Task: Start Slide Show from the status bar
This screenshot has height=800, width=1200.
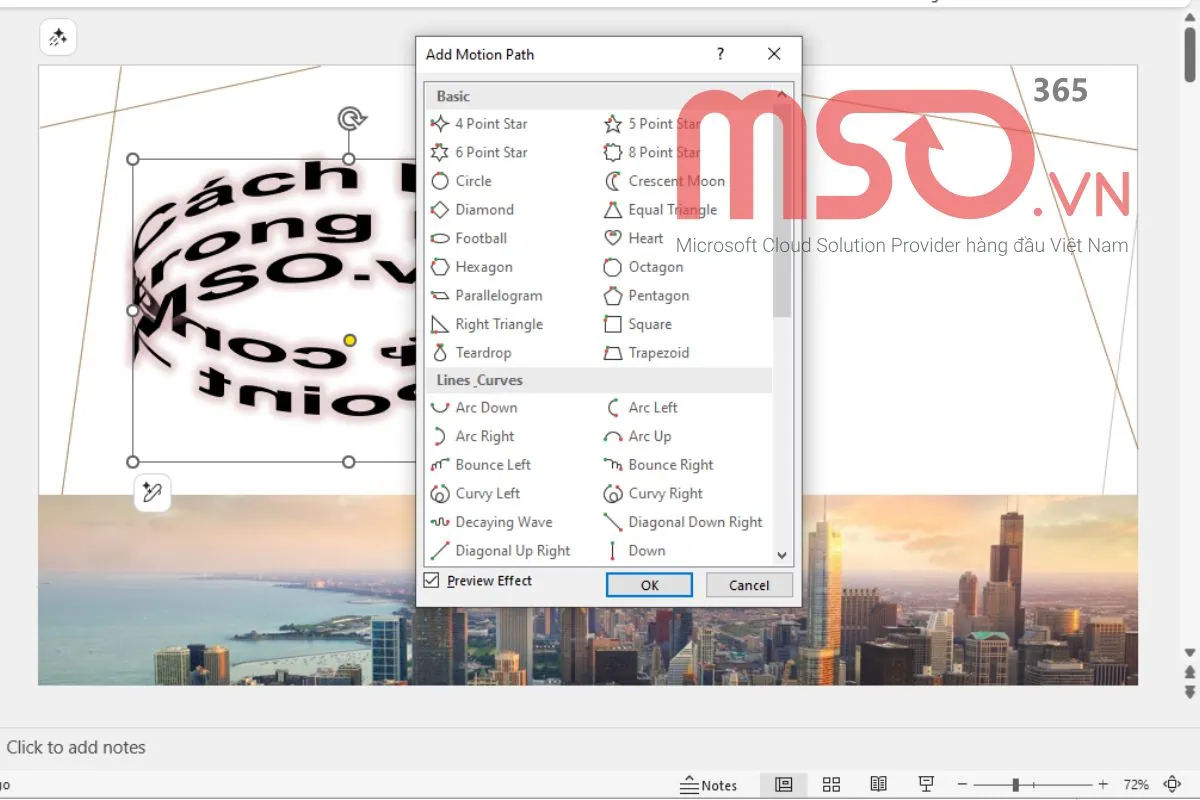Action: click(x=926, y=785)
